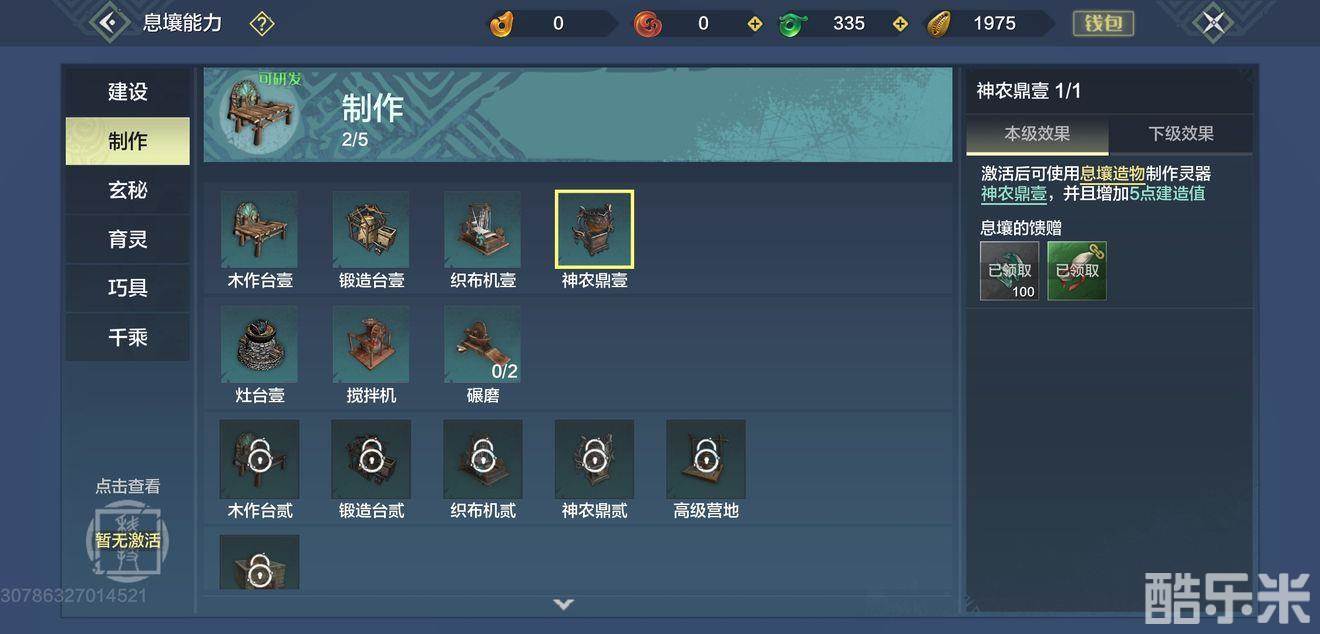Open the 玄秘 category in sidebar
This screenshot has height=634, width=1320.
128,190
